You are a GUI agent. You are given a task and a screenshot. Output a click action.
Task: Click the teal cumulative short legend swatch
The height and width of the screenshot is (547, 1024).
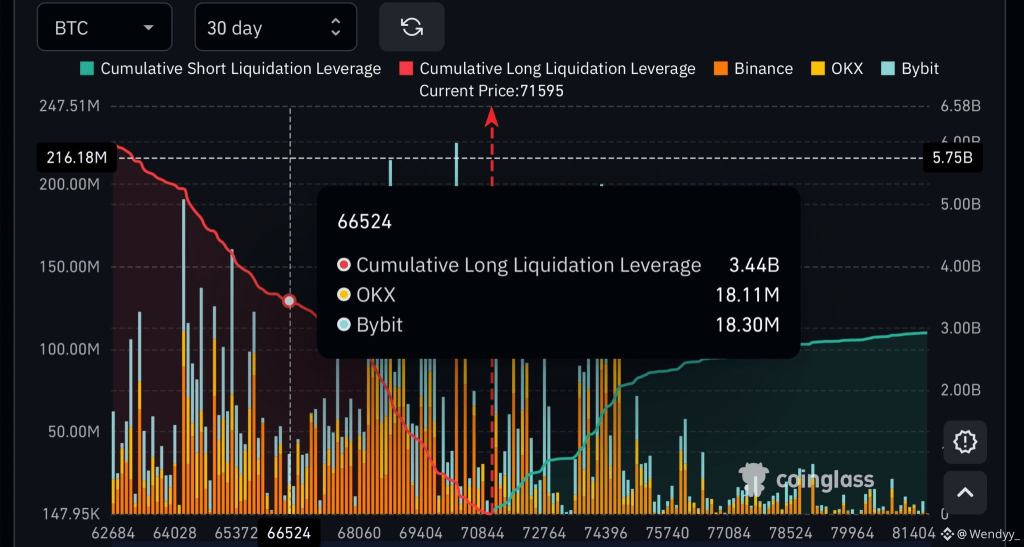coord(88,69)
